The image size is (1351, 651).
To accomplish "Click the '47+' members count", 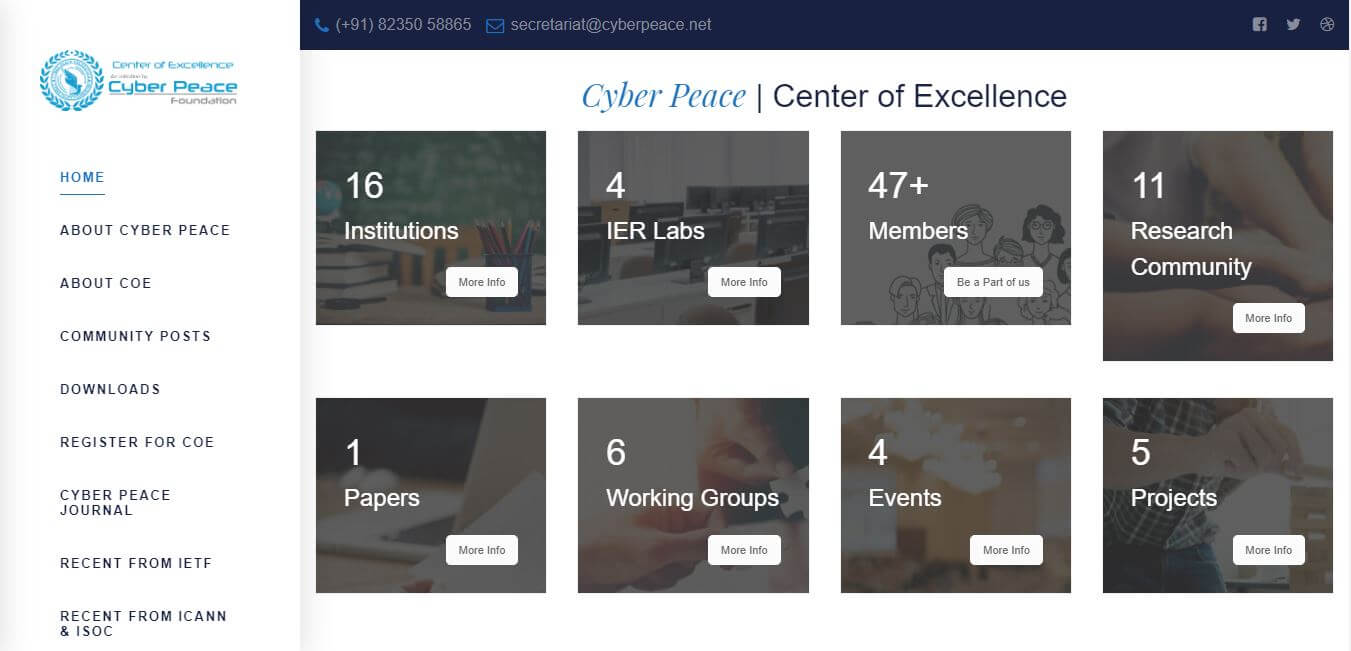I will [x=898, y=185].
